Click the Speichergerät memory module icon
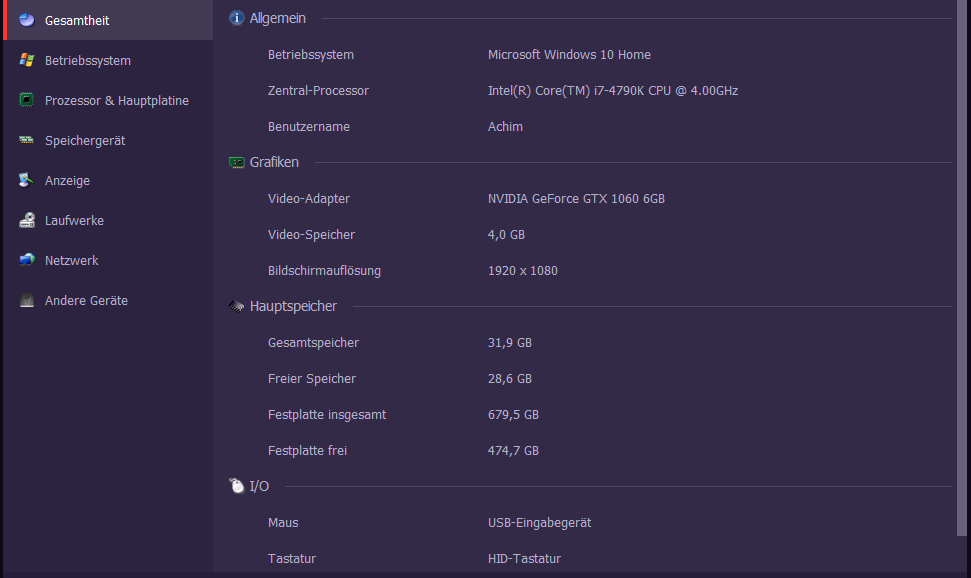Viewport: 971px width, 578px height. 27,140
